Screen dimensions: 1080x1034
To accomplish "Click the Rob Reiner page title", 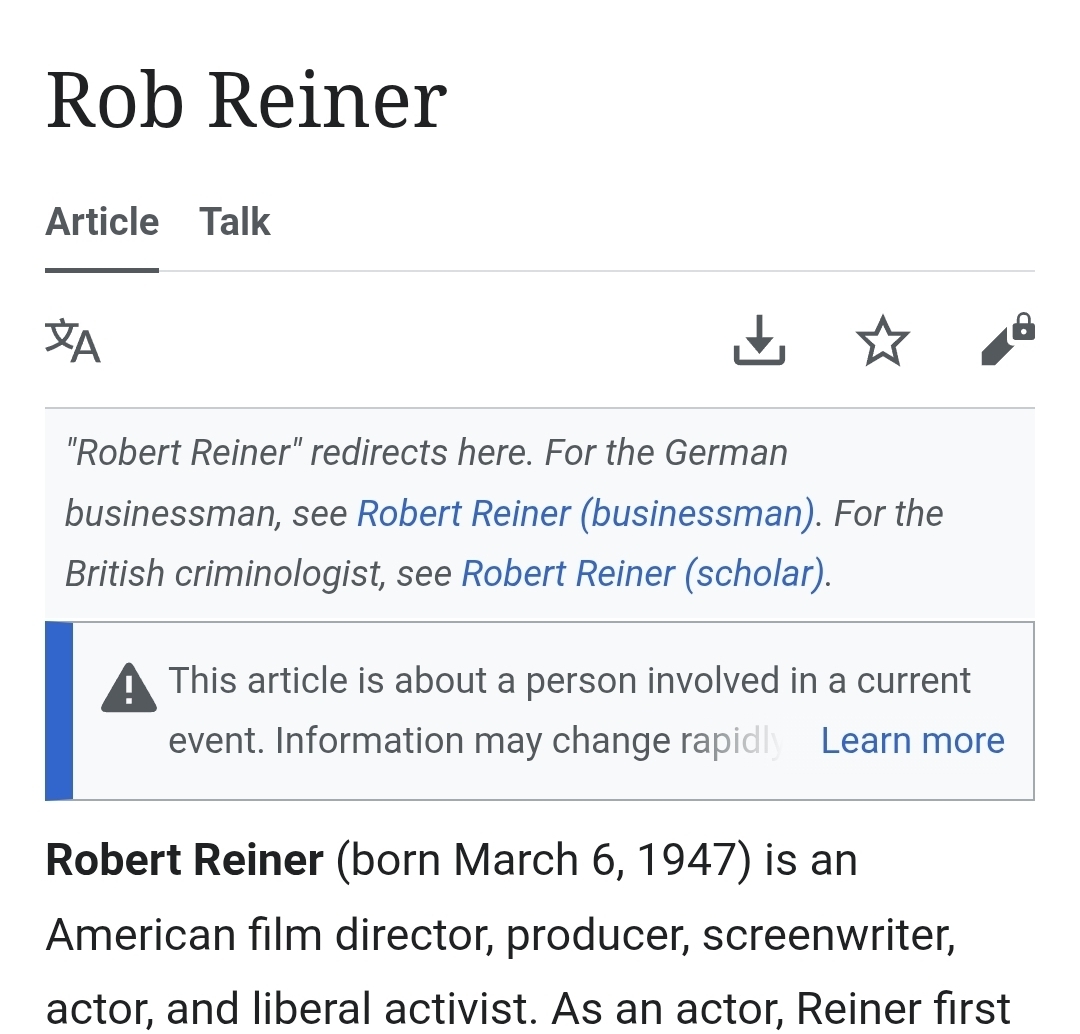I will click(x=246, y=100).
